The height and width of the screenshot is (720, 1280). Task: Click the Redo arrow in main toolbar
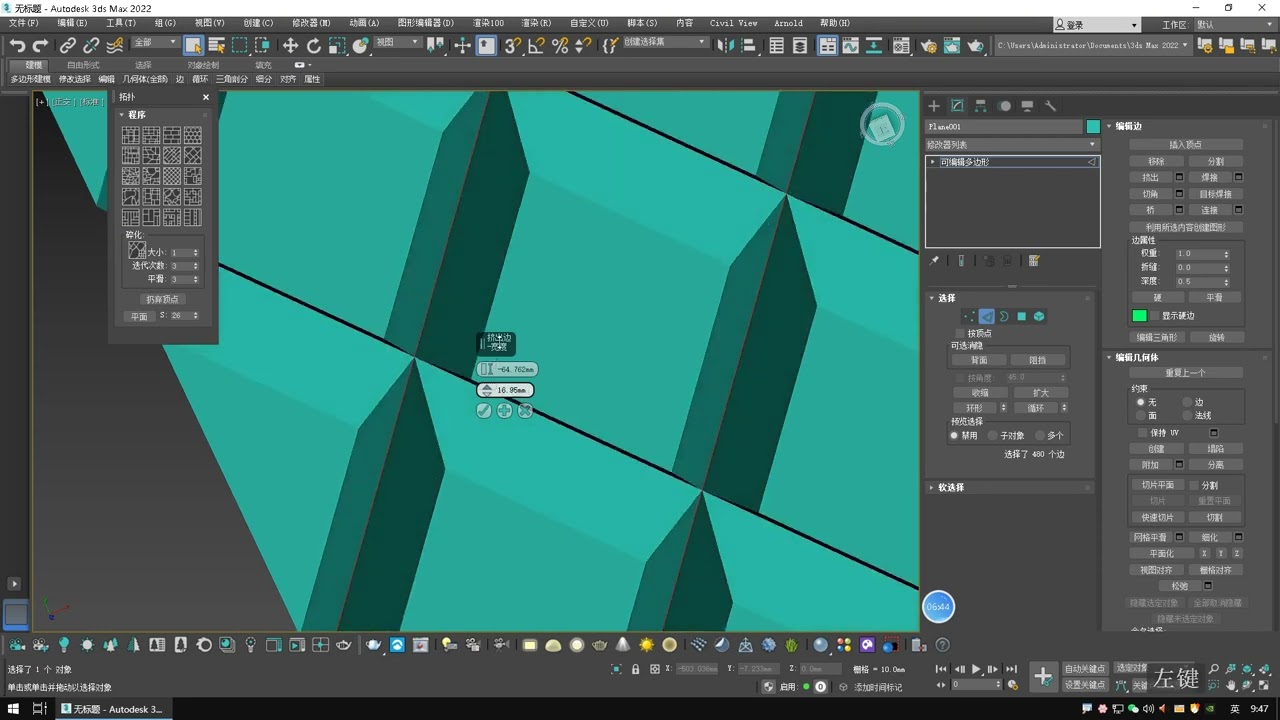(40, 45)
